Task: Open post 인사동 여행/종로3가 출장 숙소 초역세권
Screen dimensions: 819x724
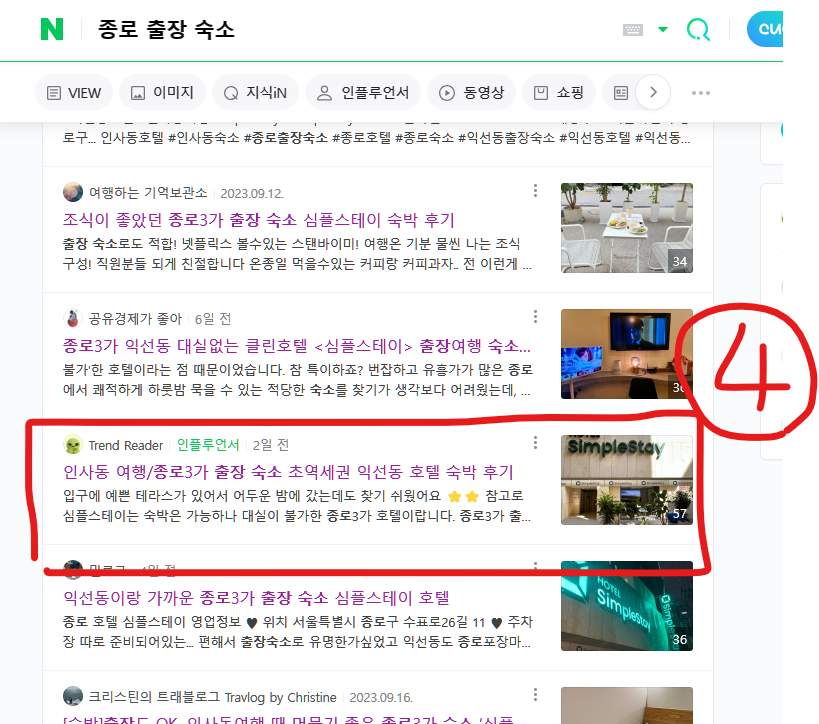Action: click(x=288, y=472)
